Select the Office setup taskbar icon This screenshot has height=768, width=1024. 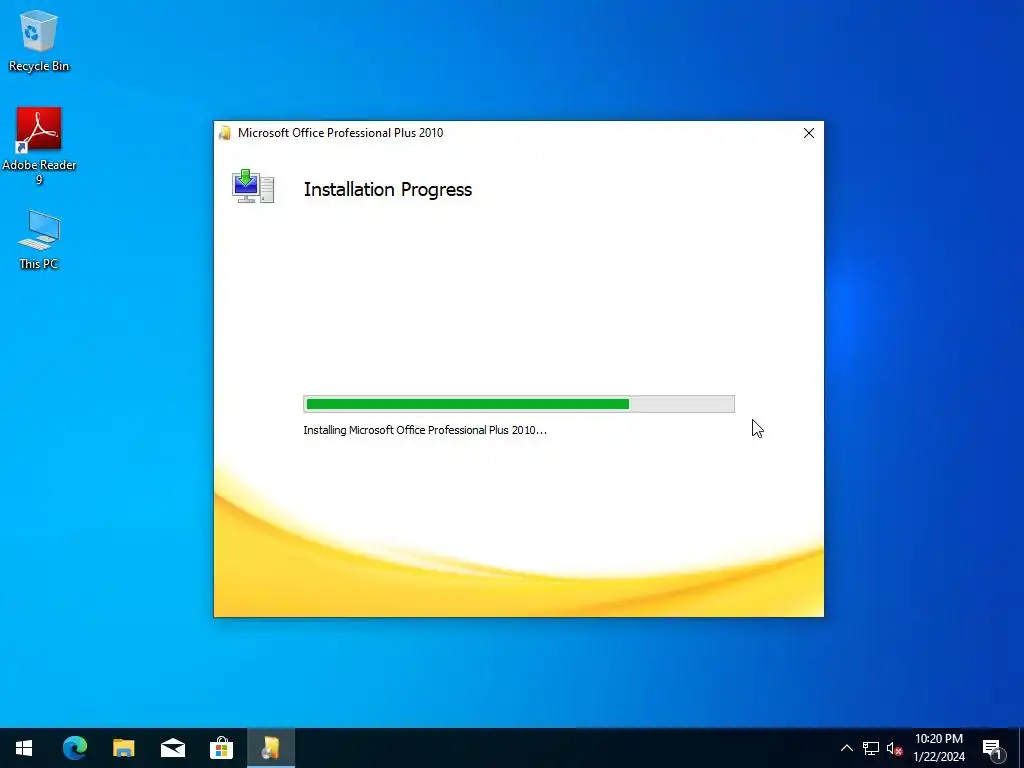click(270, 748)
